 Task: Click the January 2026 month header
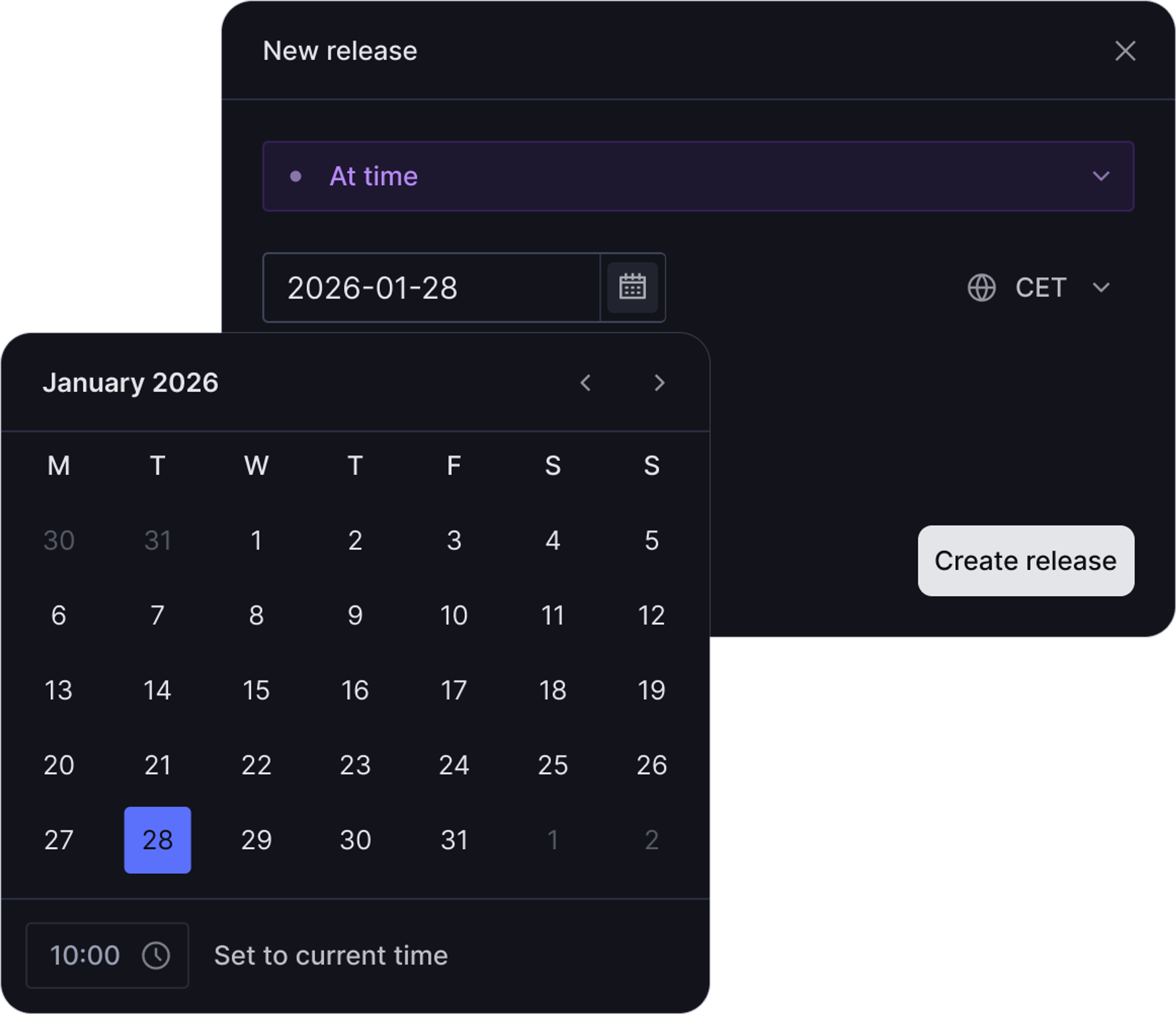(x=130, y=383)
